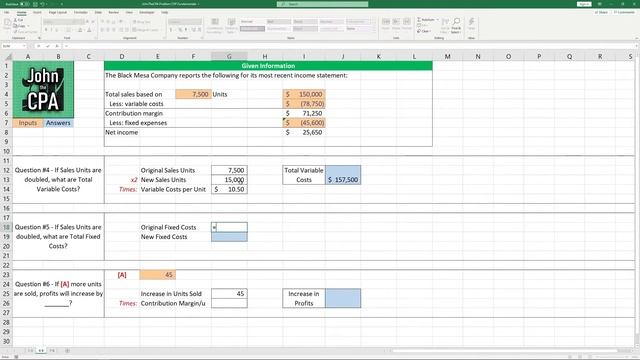Screen dimensions: 640x360
Task: Click the Name Box field
Action: (13, 46)
